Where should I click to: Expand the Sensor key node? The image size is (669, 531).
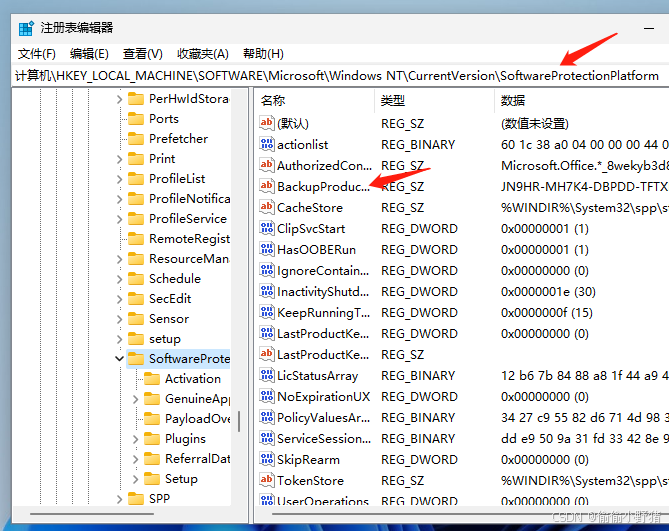point(119,319)
